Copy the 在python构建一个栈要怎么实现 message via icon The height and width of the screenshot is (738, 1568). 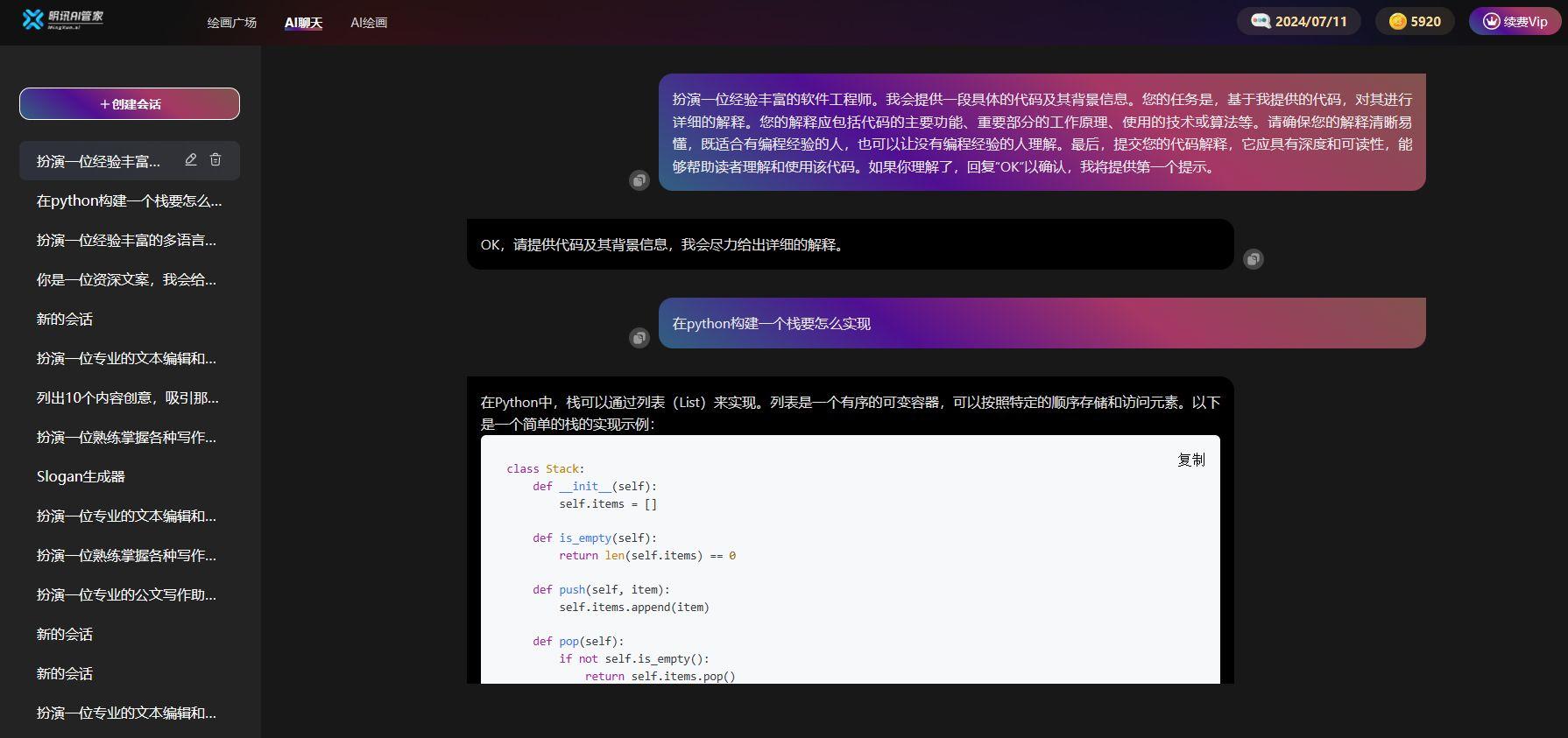point(639,338)
